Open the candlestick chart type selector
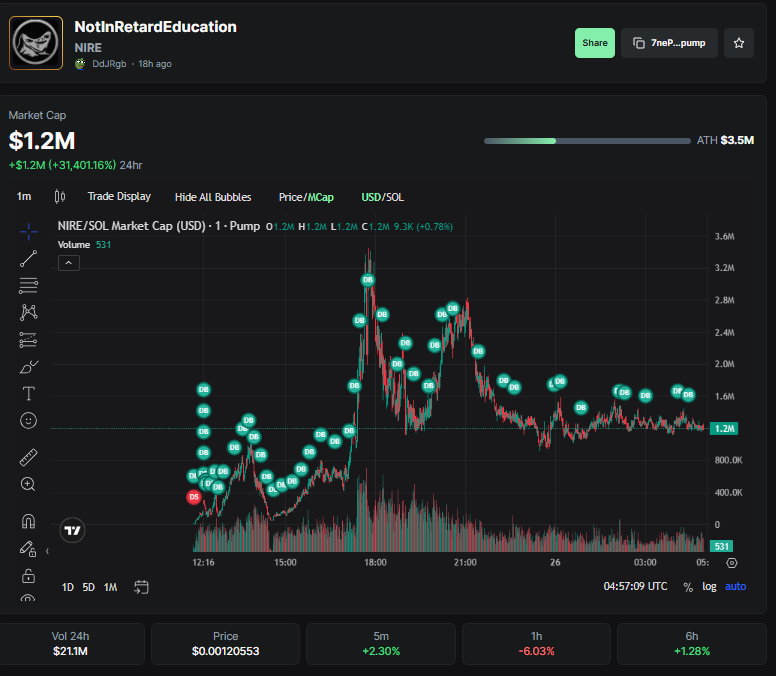This screenshot has height=676, width=776. coord(59,196)
